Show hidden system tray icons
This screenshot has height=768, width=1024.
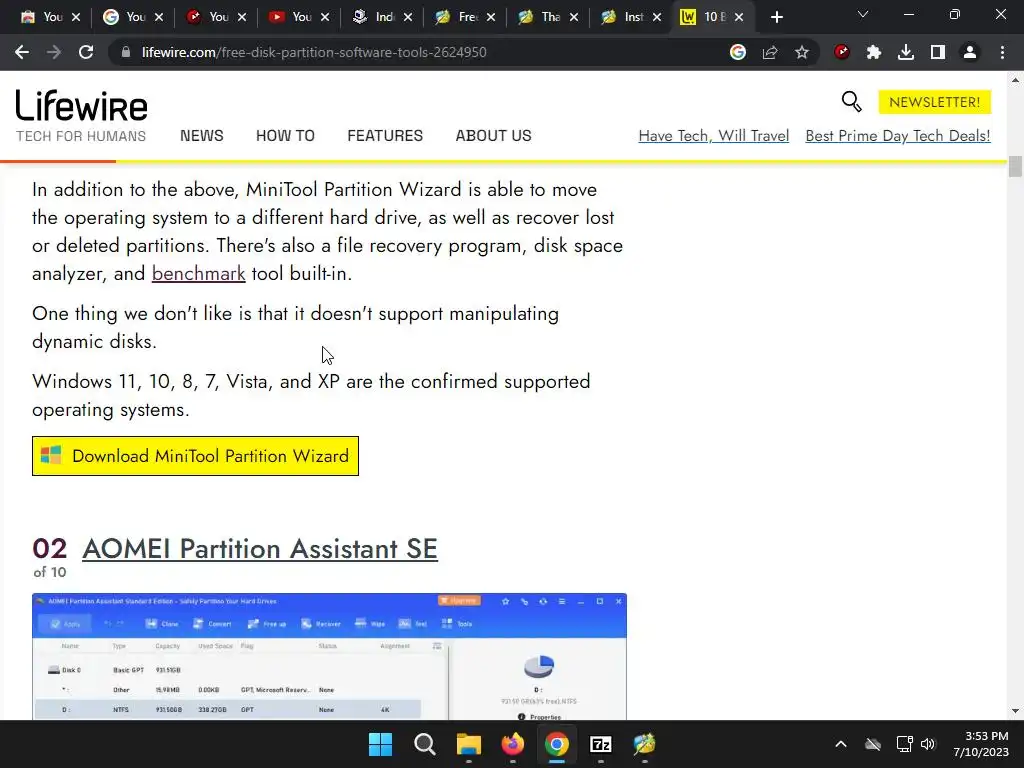841,744
